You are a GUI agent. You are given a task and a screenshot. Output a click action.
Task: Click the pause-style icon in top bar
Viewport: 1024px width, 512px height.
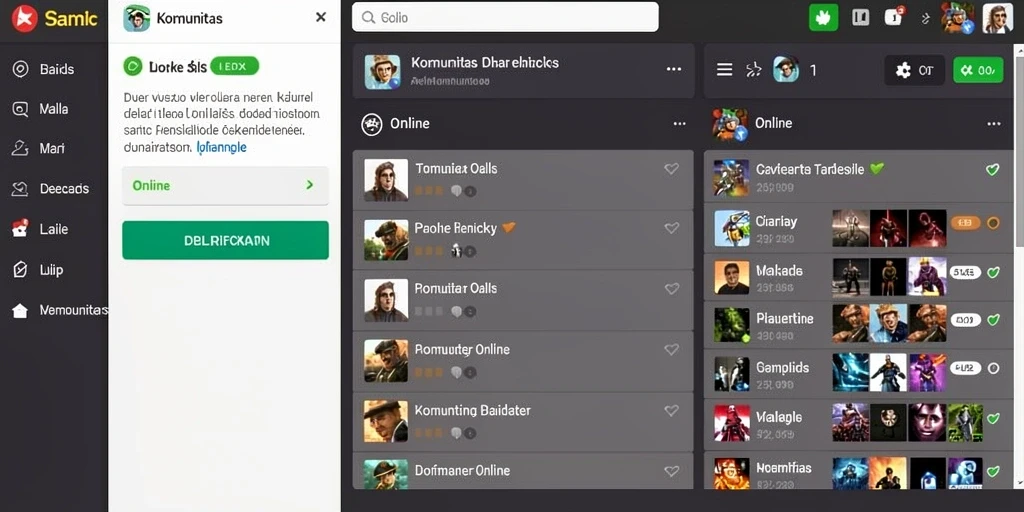860,18
